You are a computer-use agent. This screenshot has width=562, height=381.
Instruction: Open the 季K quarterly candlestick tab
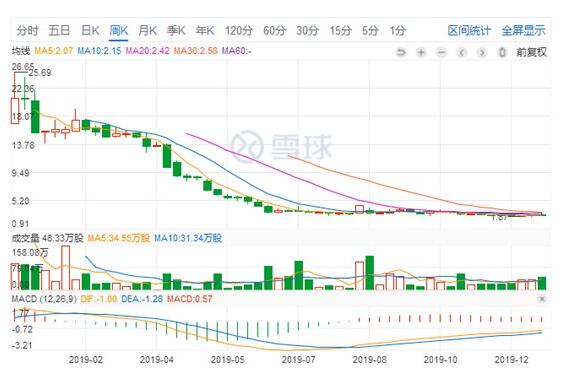coord(176,31)
